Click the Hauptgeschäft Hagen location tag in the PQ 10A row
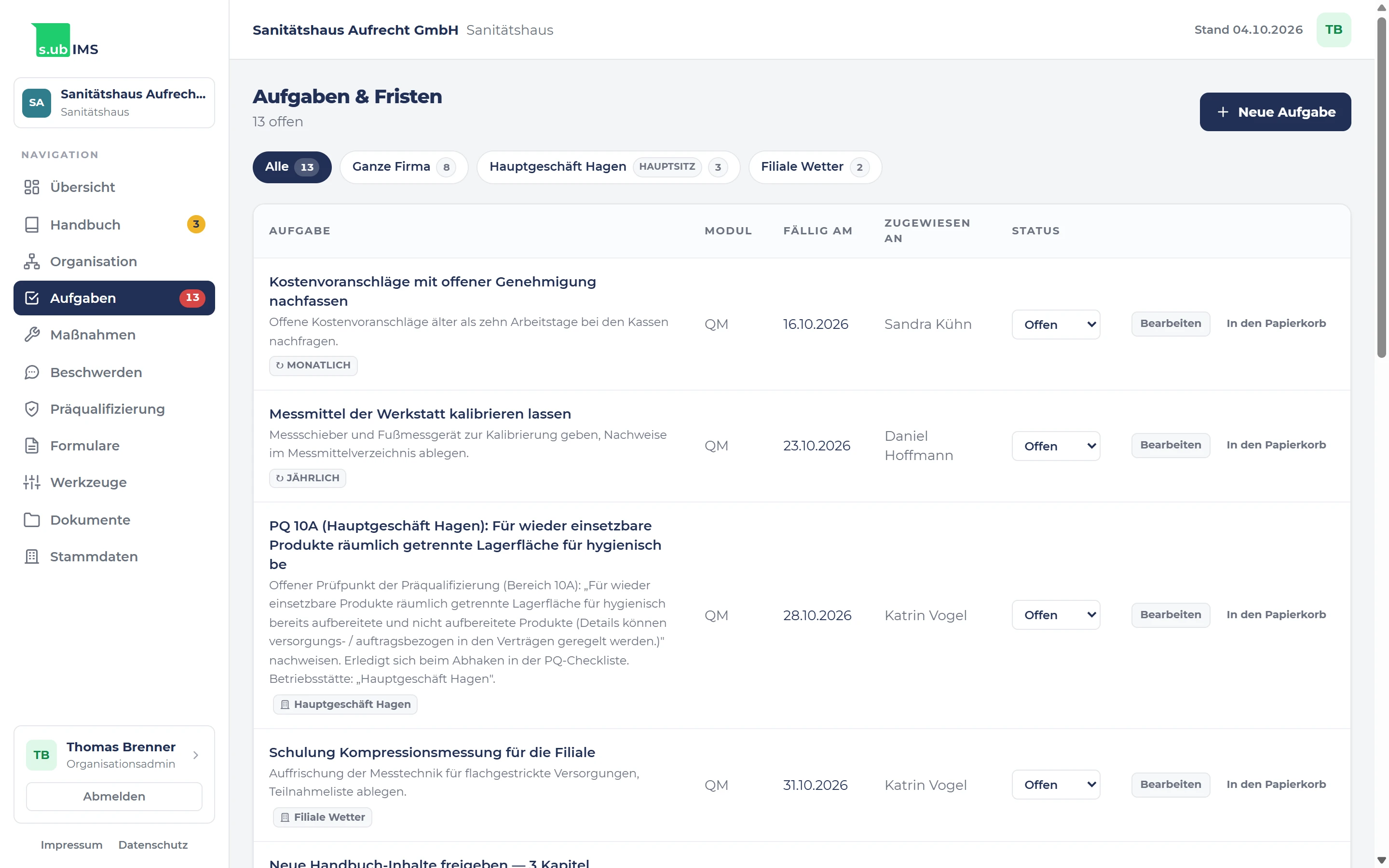The width and height of the screenshot is (1389, 868). coord(345,705)
